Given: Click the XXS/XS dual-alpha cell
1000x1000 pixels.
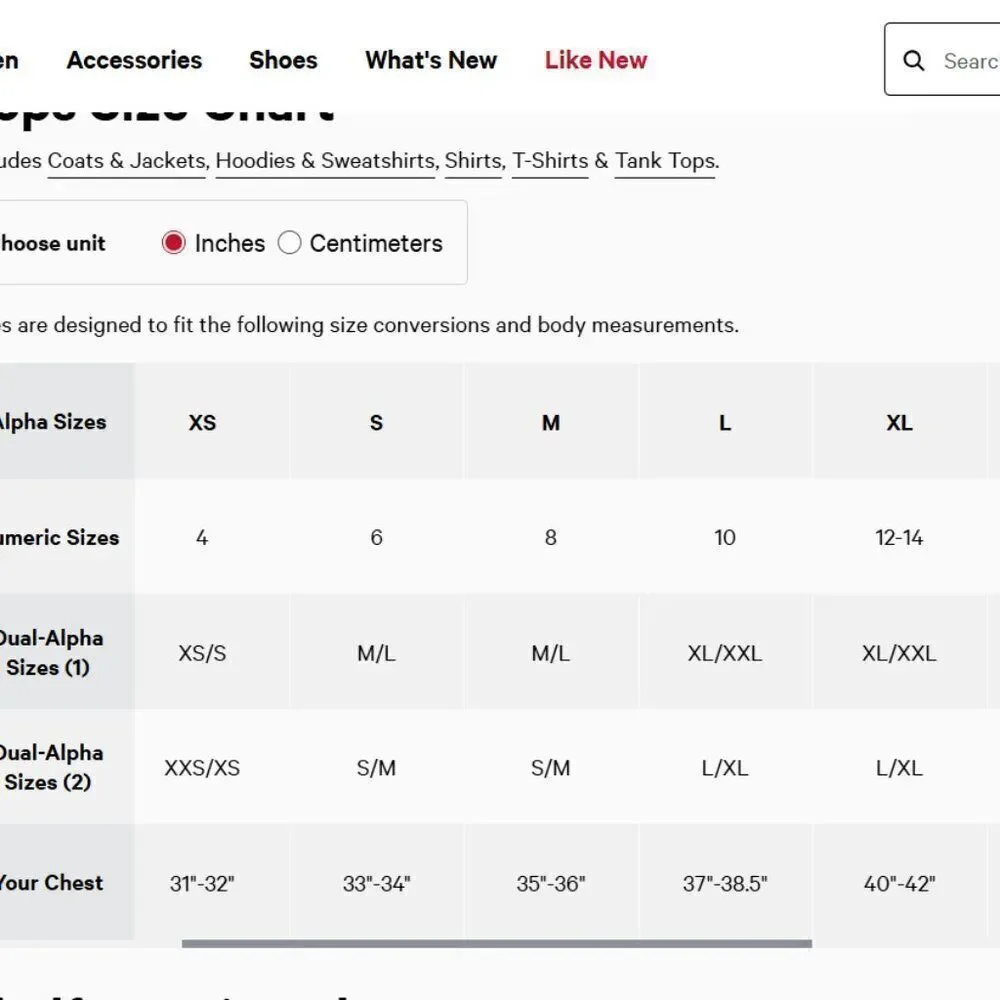Looking at the screenshot, I should coord(202,768).
